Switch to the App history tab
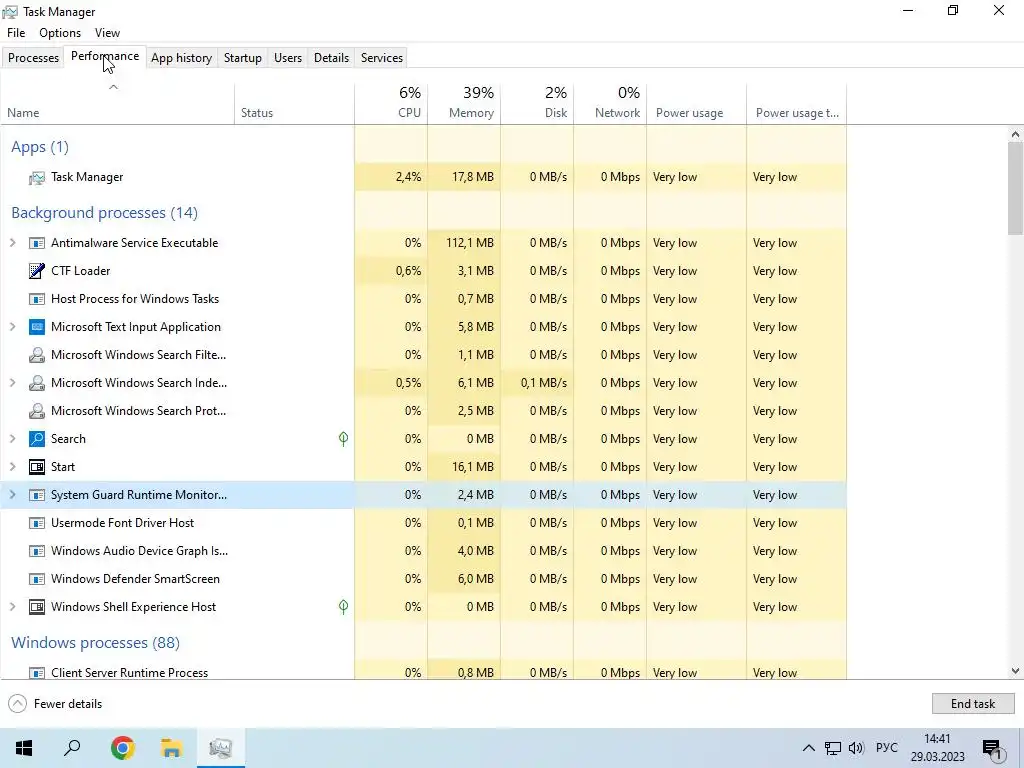 click(x=182, y=57)
